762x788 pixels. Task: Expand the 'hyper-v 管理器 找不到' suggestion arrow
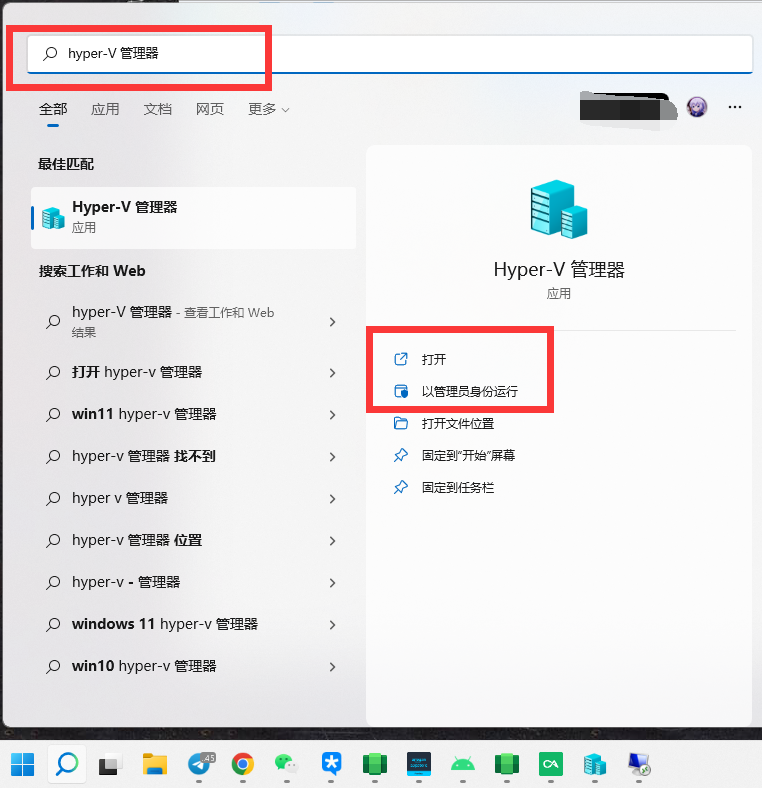(x=332, y=457)
